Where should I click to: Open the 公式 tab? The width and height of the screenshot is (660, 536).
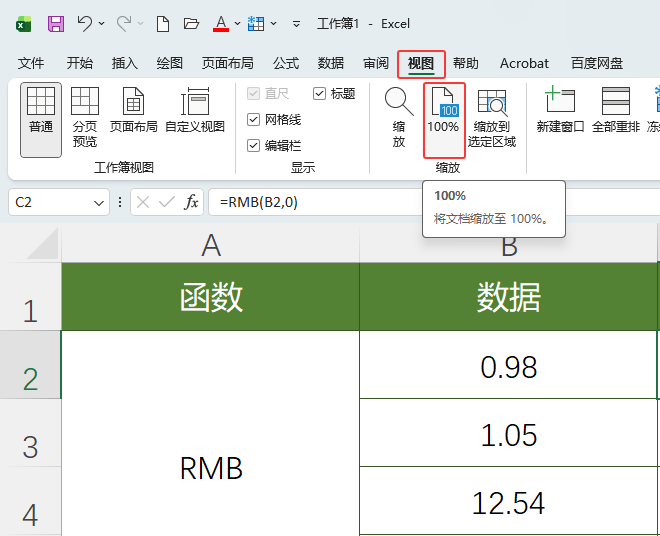click(x=286, y=63)
